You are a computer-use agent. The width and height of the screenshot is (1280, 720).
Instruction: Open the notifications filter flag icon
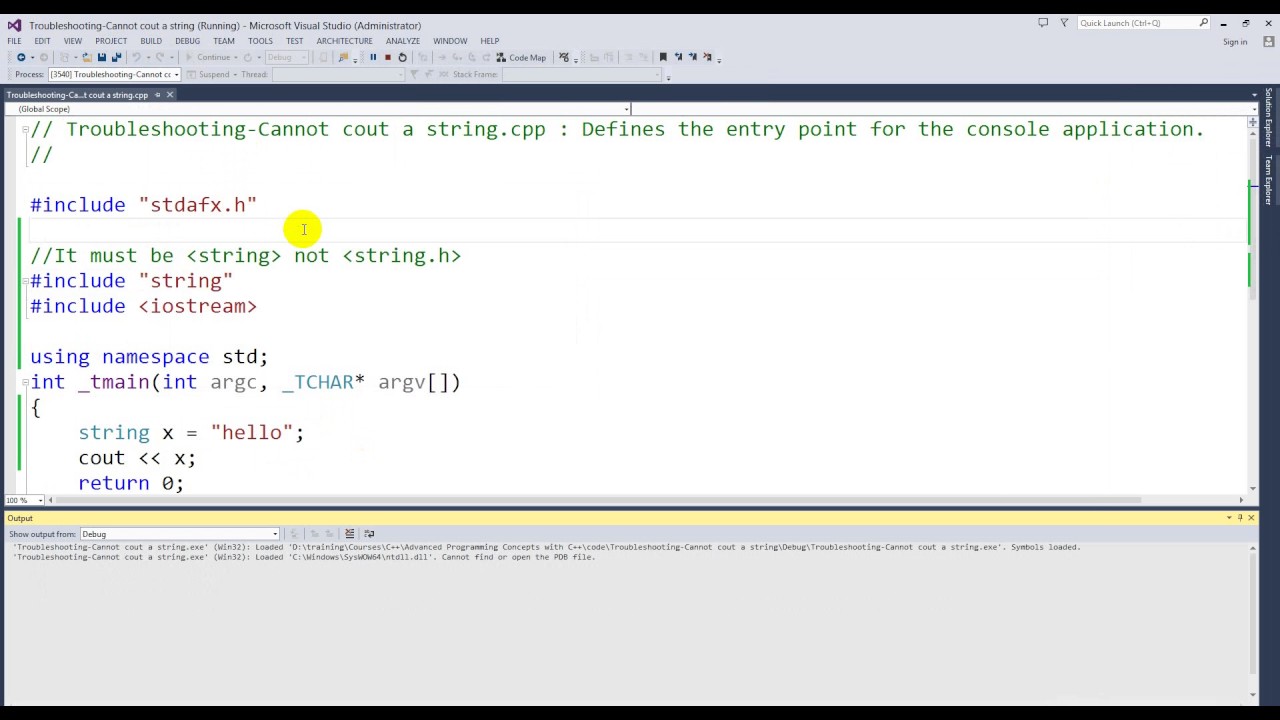1064,23
